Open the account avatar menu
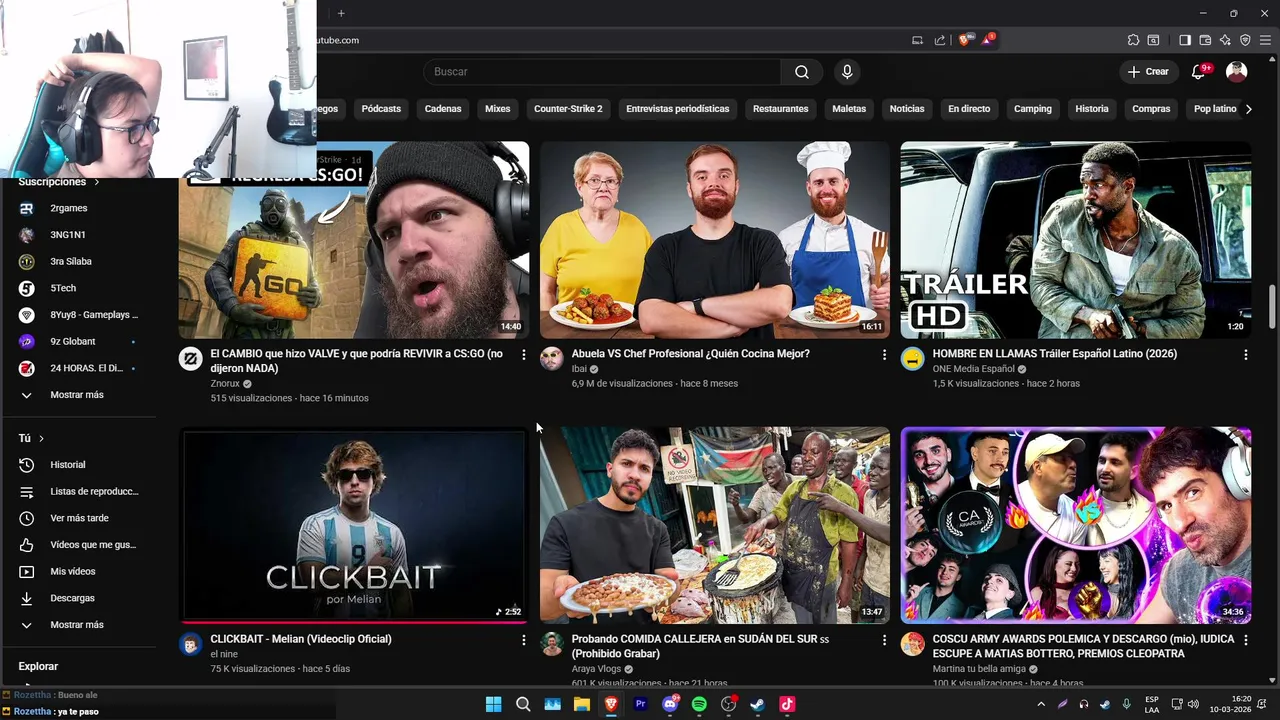Viewport: 1280px width, 720px height. click(1237, 71)
